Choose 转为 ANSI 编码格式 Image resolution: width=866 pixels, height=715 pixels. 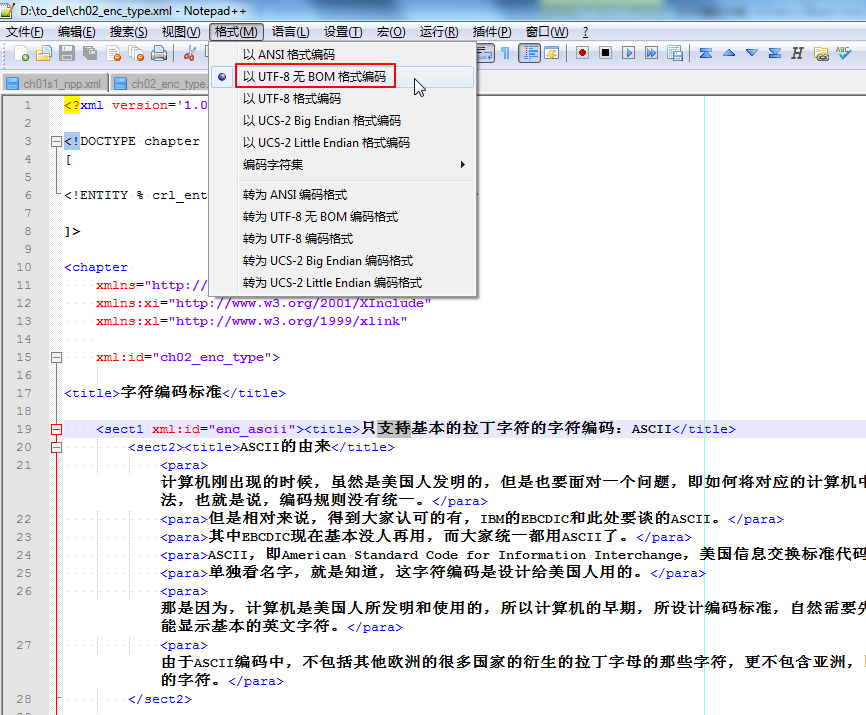342,195
